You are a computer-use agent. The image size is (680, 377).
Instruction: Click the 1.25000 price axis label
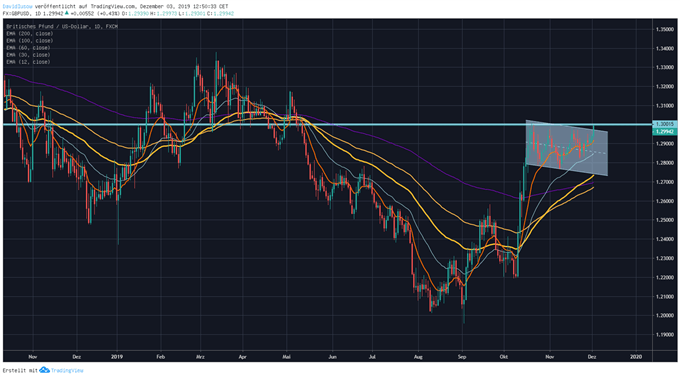click(x=664, y=220)
